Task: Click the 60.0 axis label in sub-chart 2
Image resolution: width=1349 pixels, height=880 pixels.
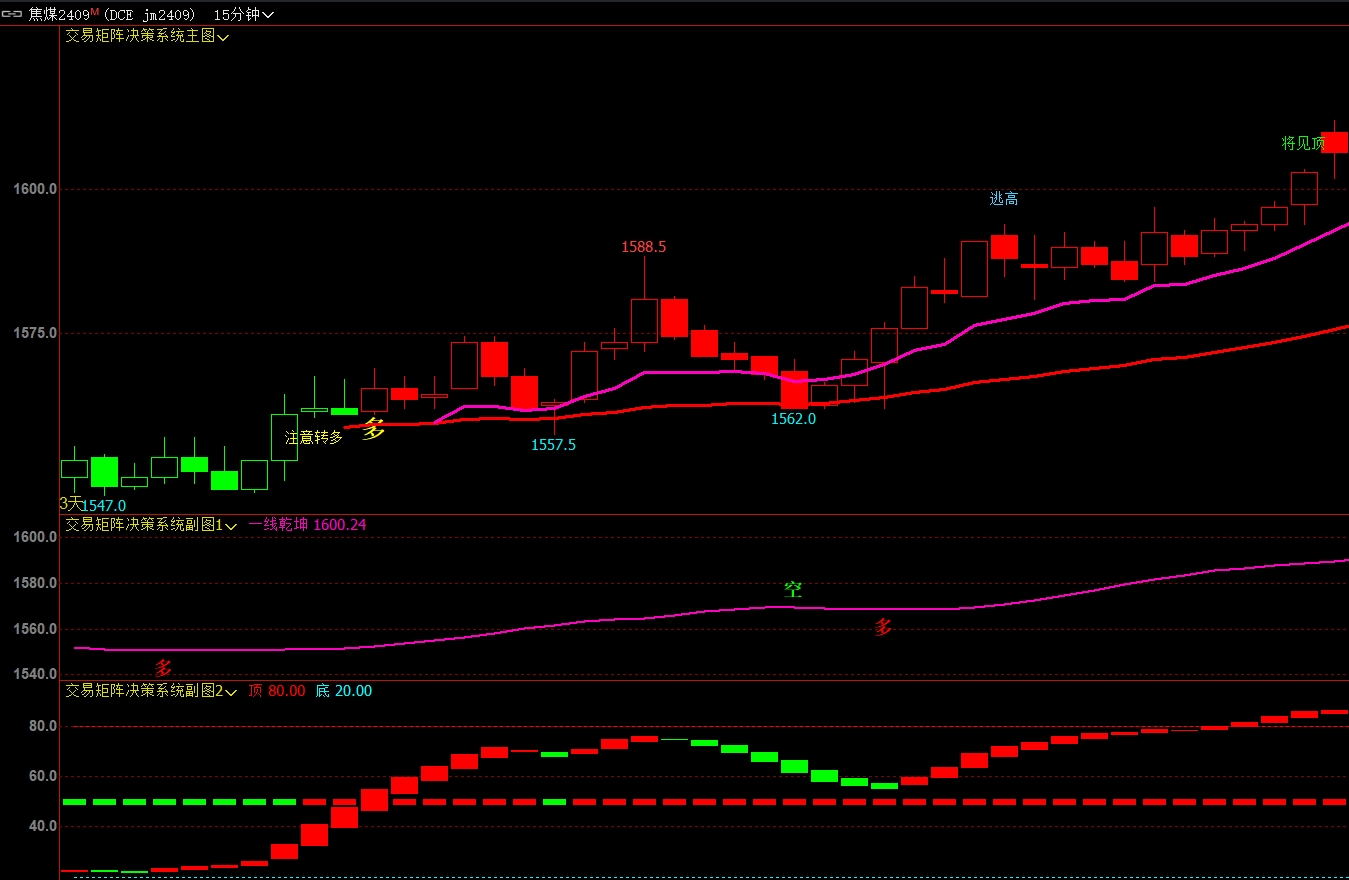Action: 41,777
